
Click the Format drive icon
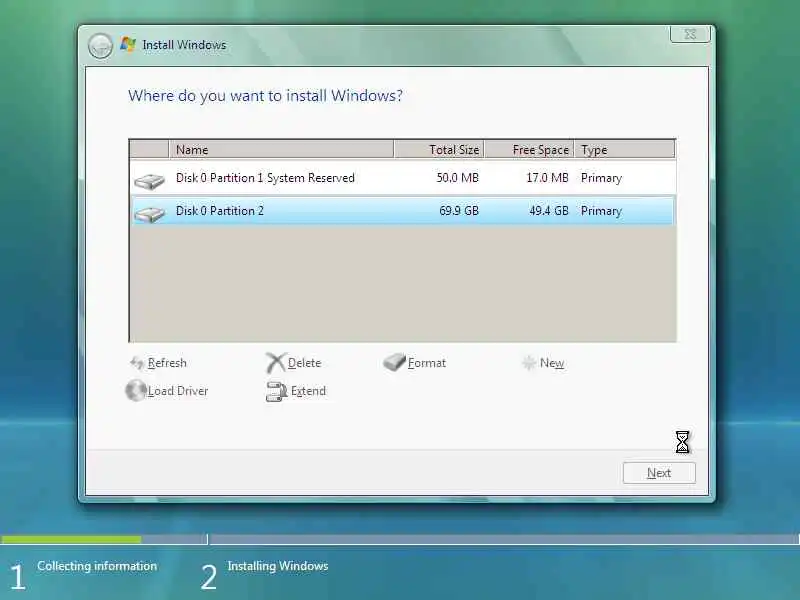(394, 362)
